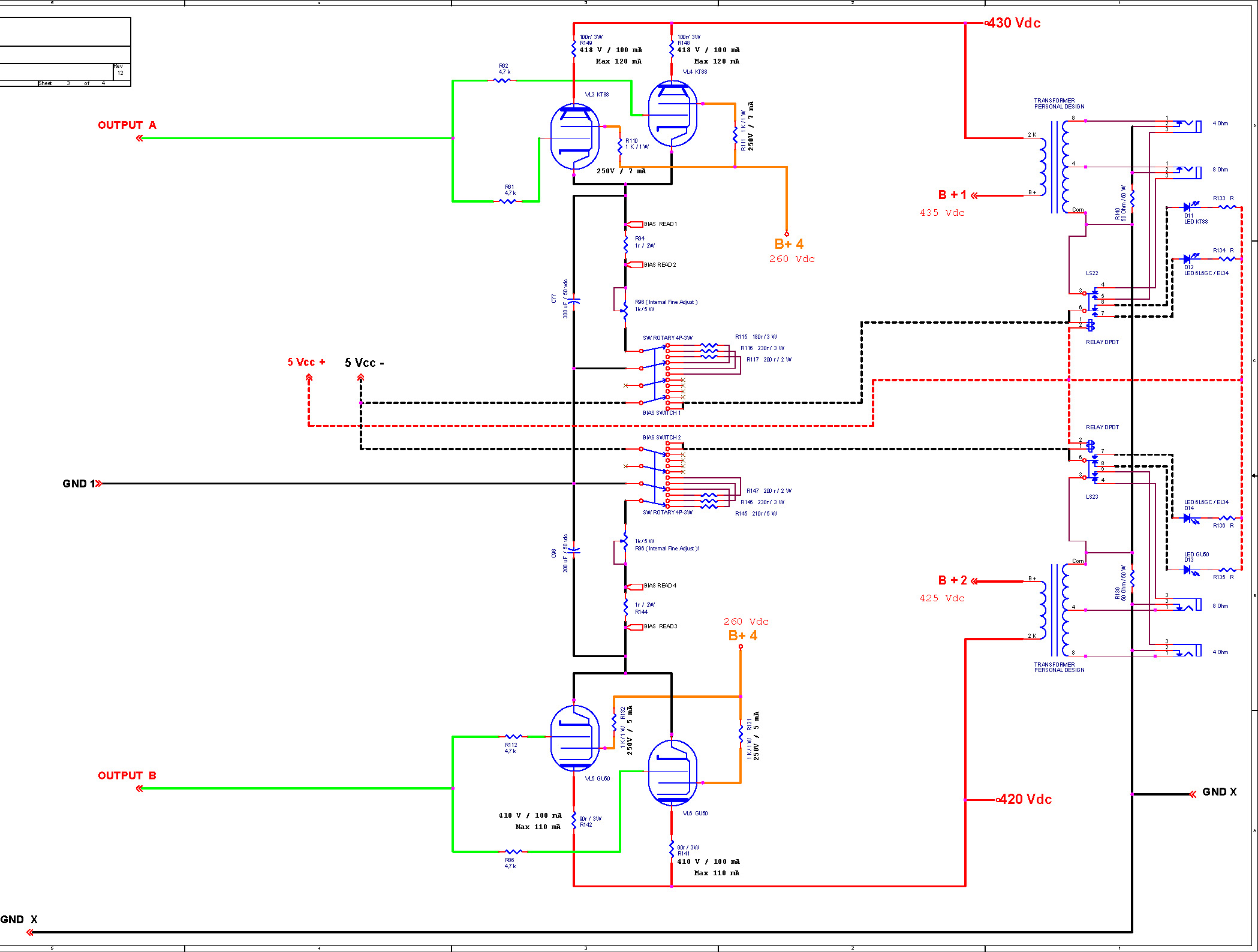This screenshot has height=952, width=1258.
Task: Click the Rev 12 title block cell
Action: tap(121, 71)
